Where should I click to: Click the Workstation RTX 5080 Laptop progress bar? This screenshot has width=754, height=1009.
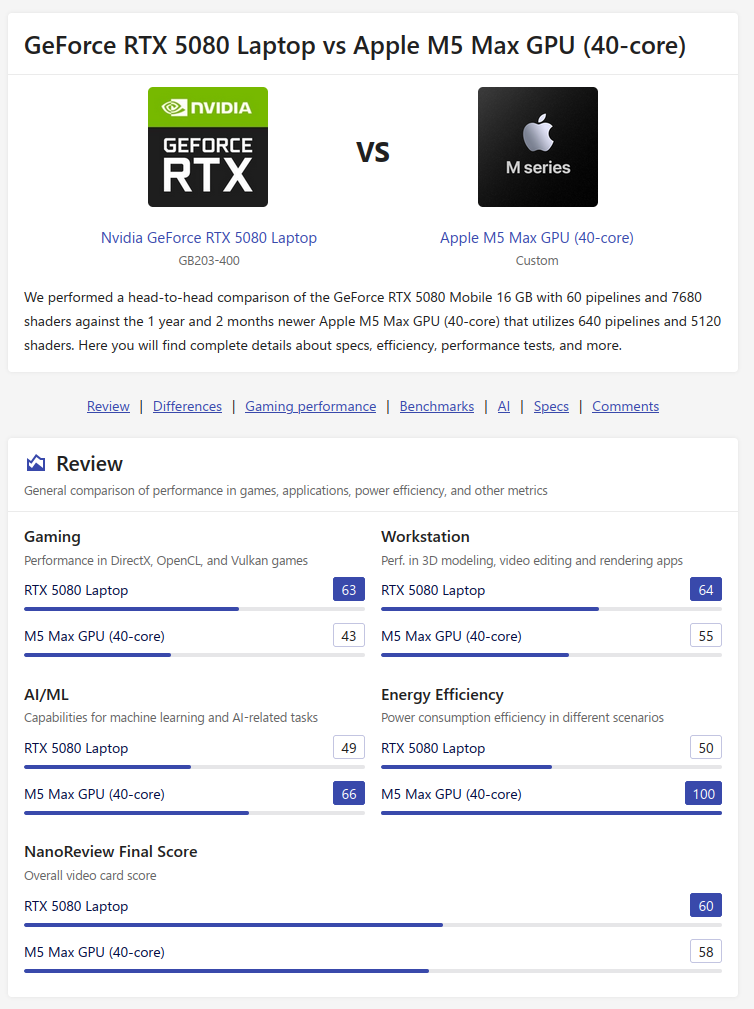551,609
